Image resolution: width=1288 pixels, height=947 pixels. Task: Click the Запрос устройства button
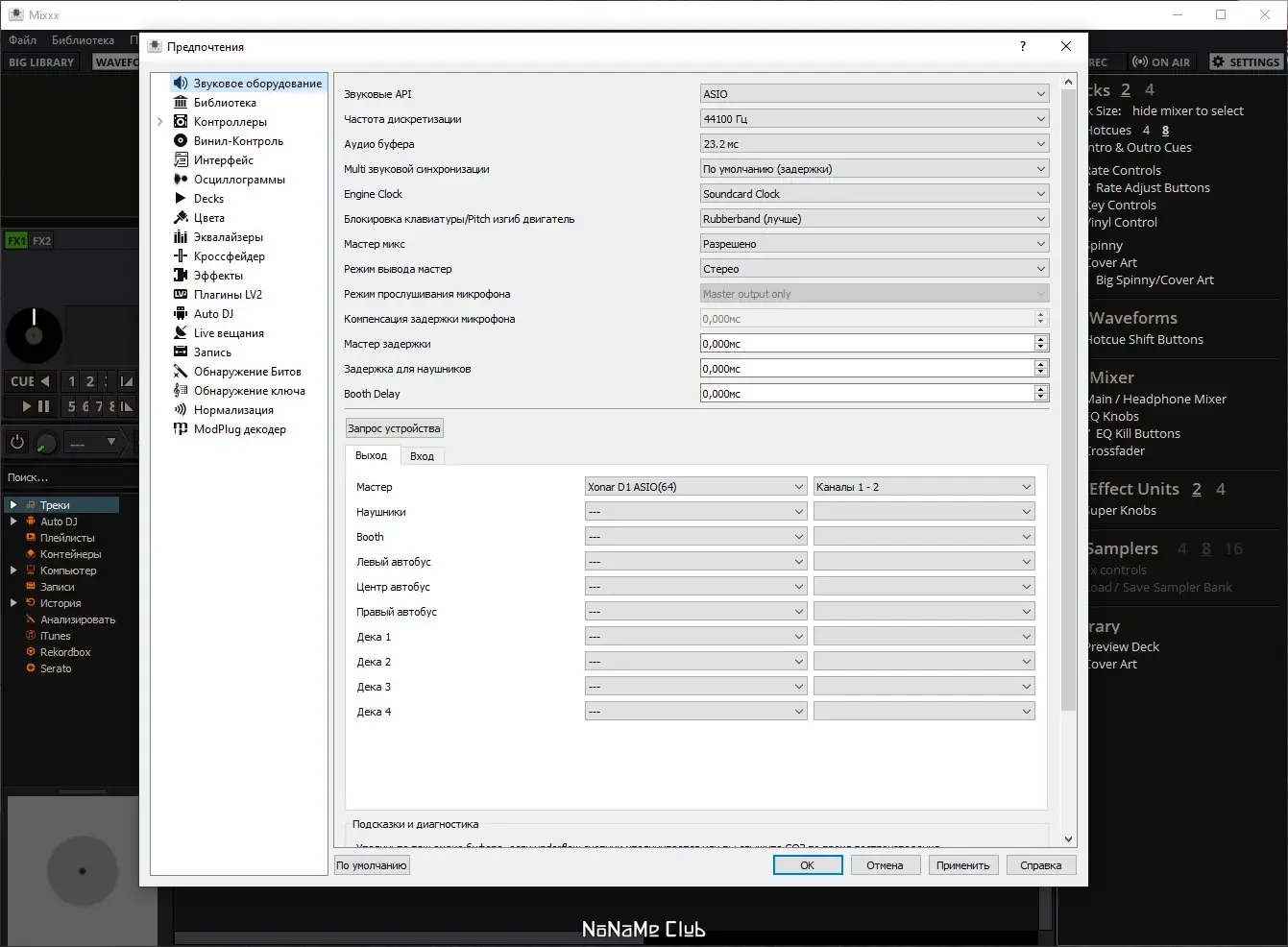coord(394,428)
